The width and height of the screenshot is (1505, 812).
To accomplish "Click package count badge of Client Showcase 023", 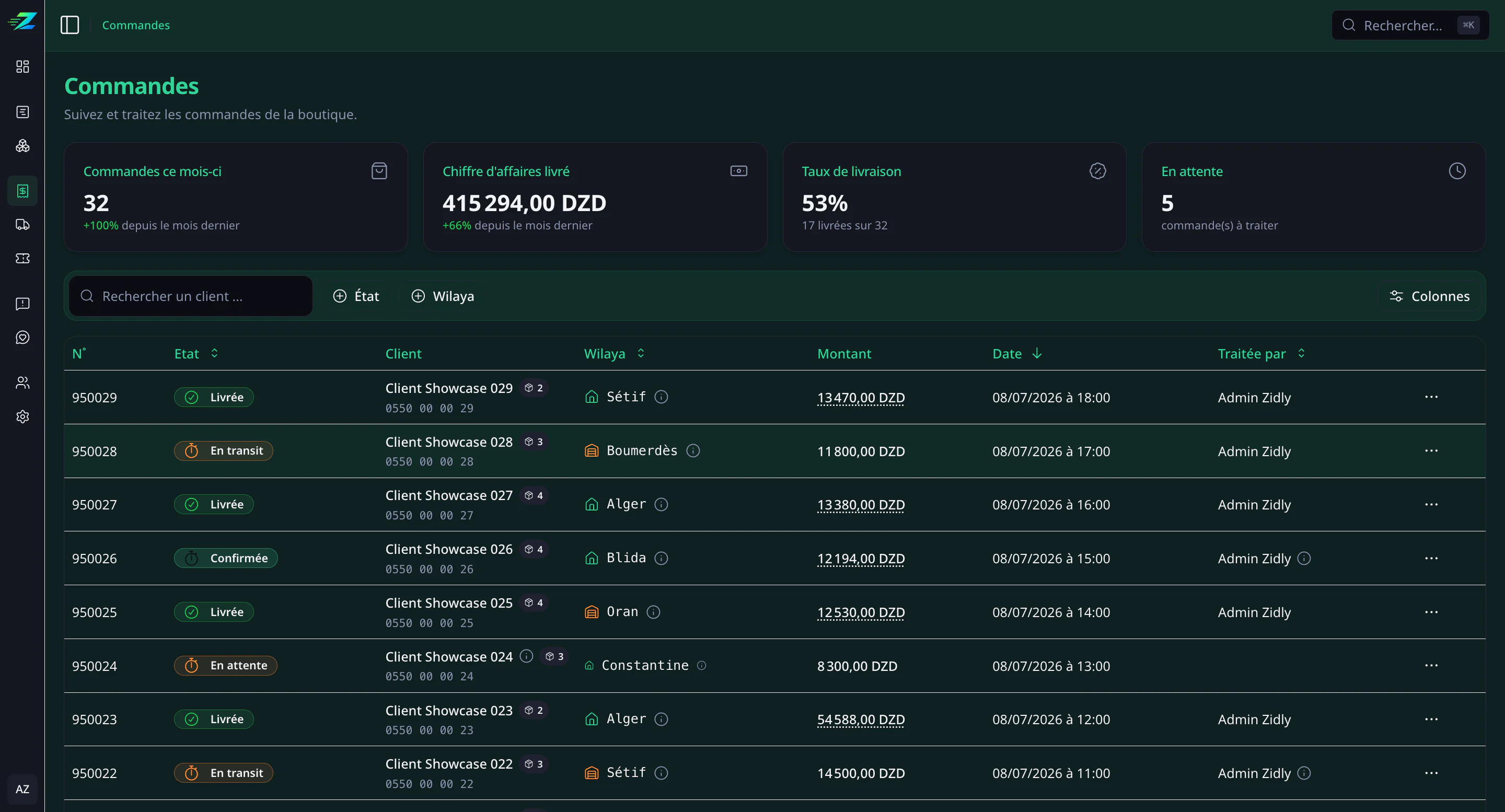I will (534, 710).
